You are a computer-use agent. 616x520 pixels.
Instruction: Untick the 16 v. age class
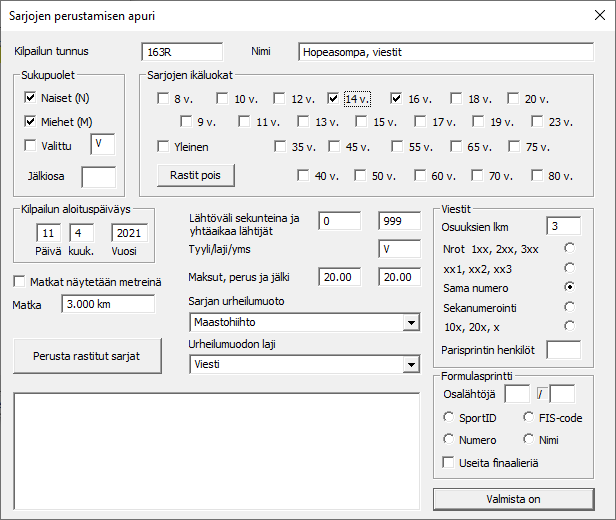(396, 98)
